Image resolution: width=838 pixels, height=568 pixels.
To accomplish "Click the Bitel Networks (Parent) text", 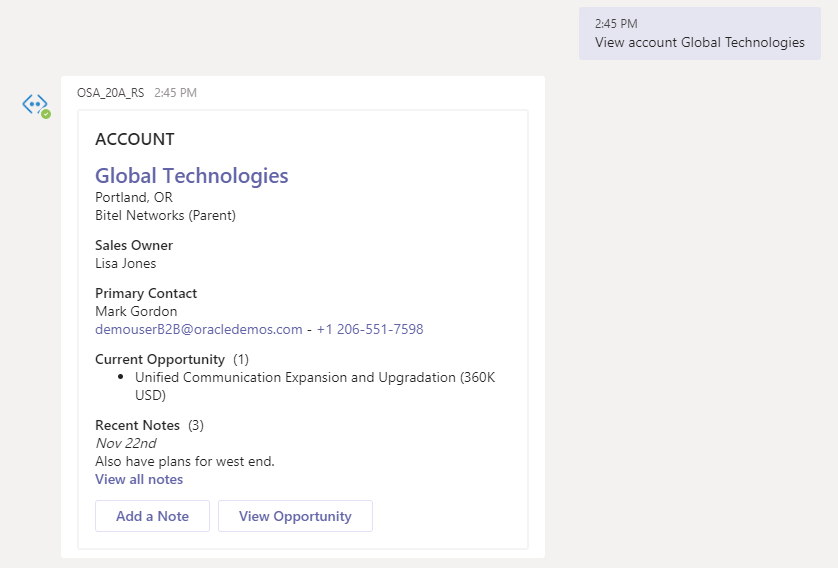I will tap(165, 215).
